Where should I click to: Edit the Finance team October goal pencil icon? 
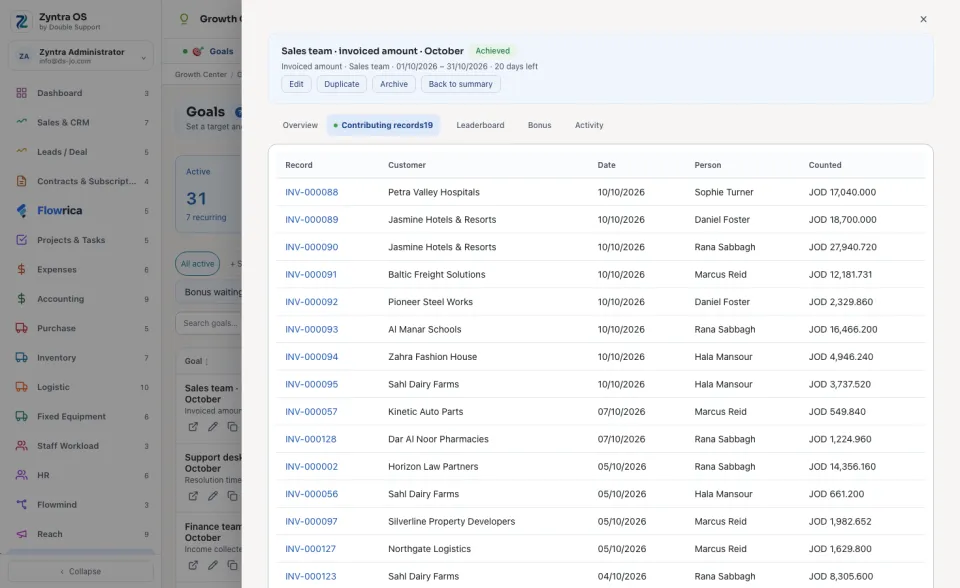212,565
